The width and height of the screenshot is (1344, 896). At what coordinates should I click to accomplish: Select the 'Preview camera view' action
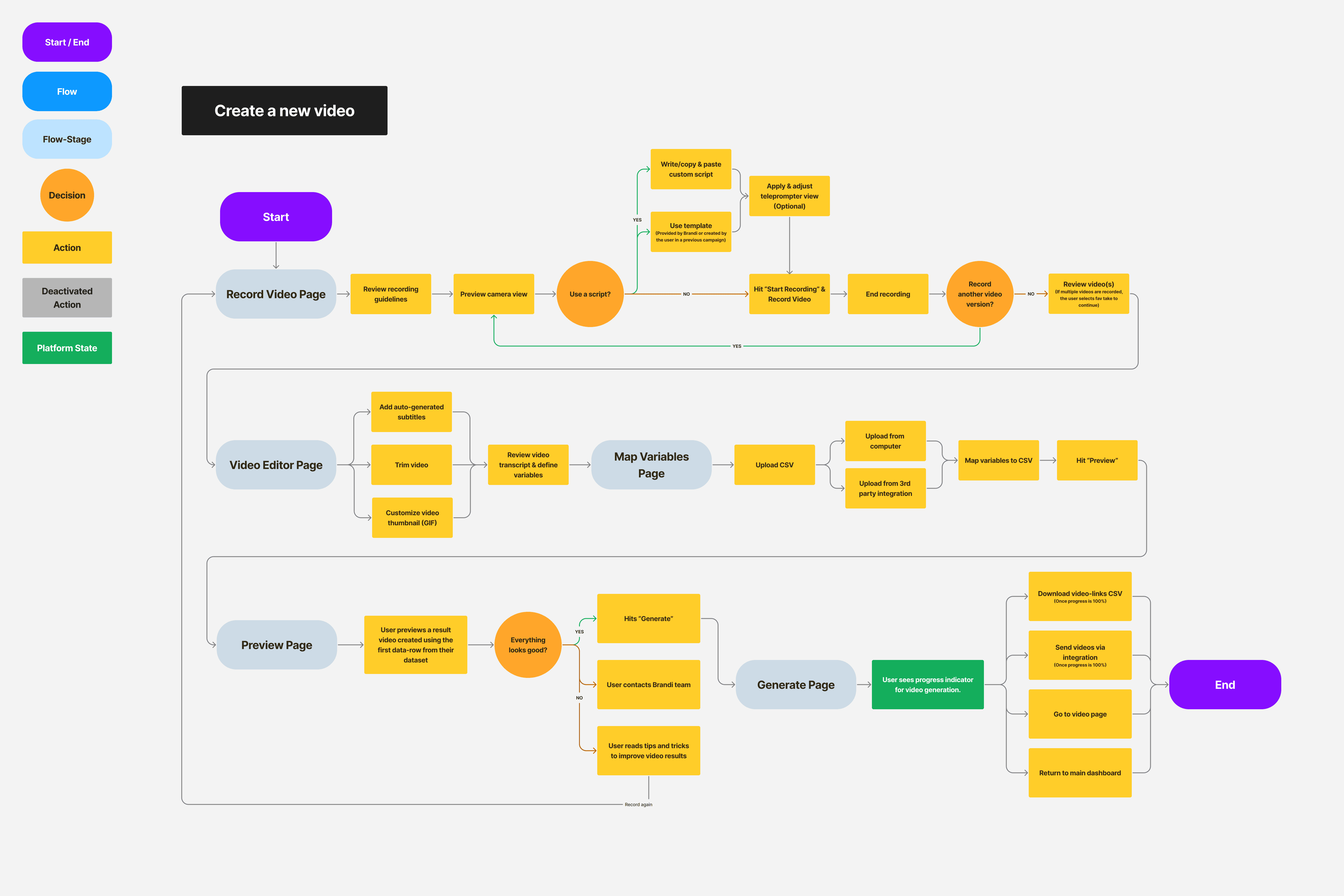point(494,294)
